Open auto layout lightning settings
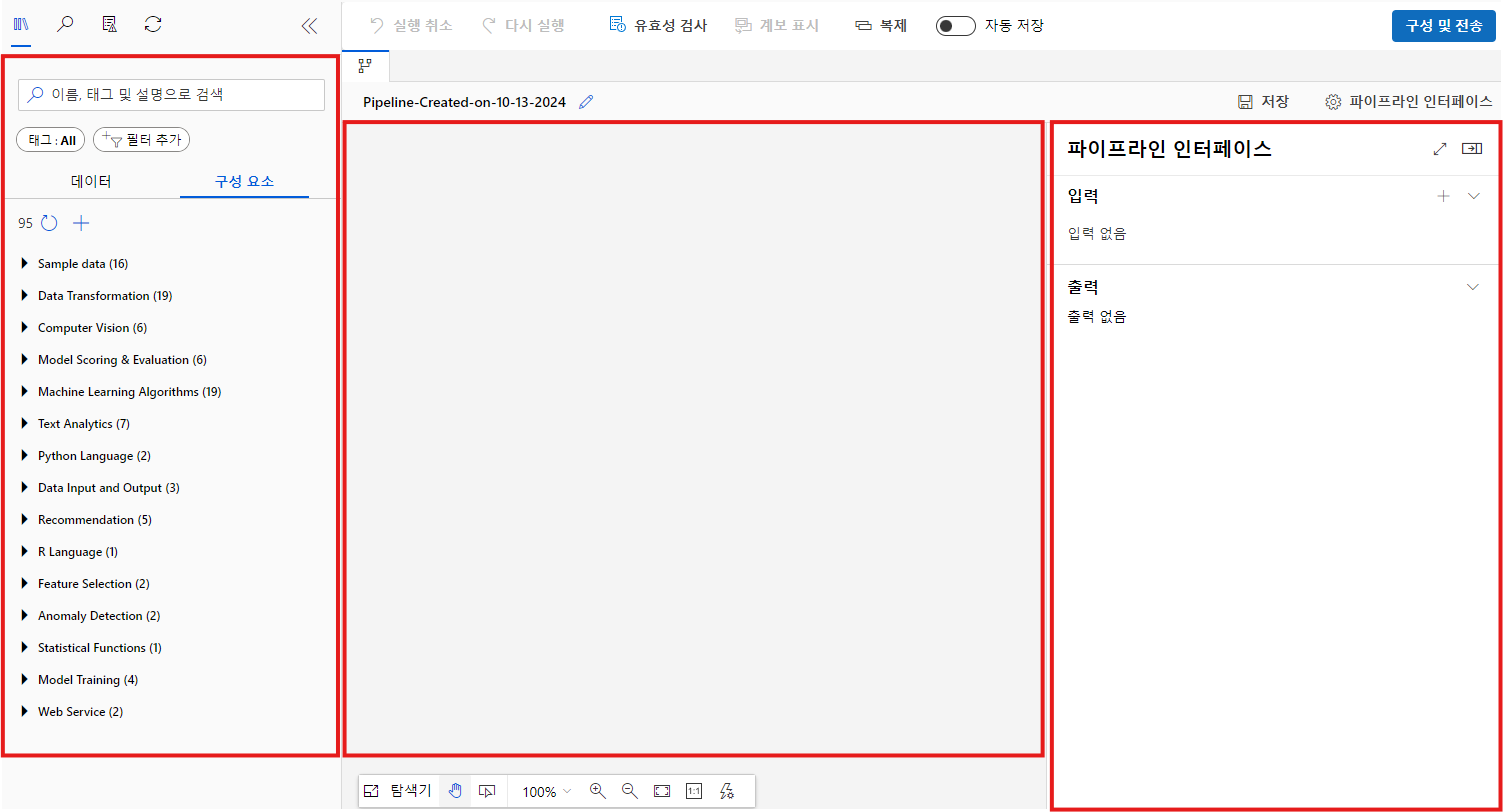This screenshot has width=1503, height=812. click(727, 791)
